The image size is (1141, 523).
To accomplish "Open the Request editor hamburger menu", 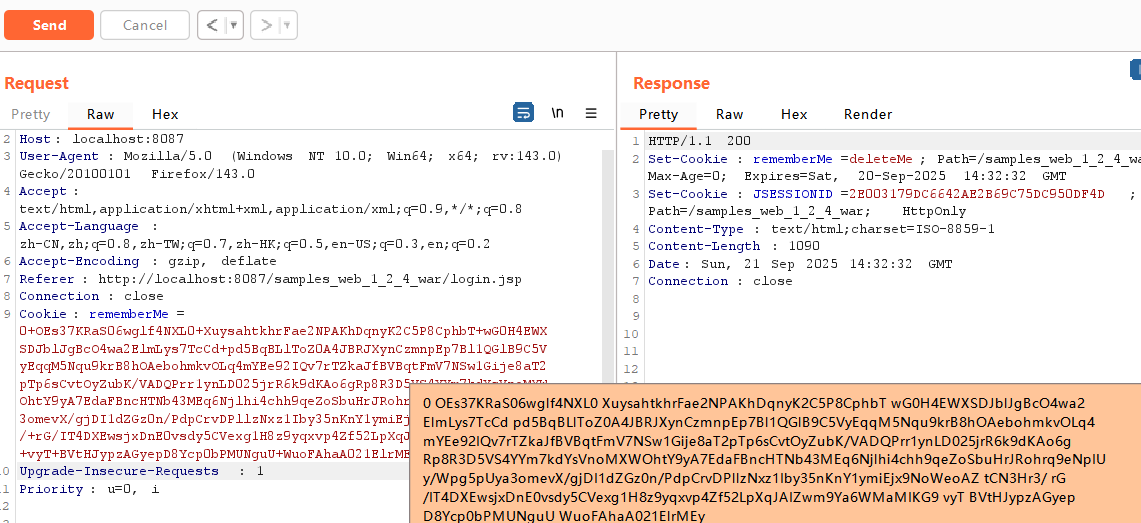I will click(591, 113).
